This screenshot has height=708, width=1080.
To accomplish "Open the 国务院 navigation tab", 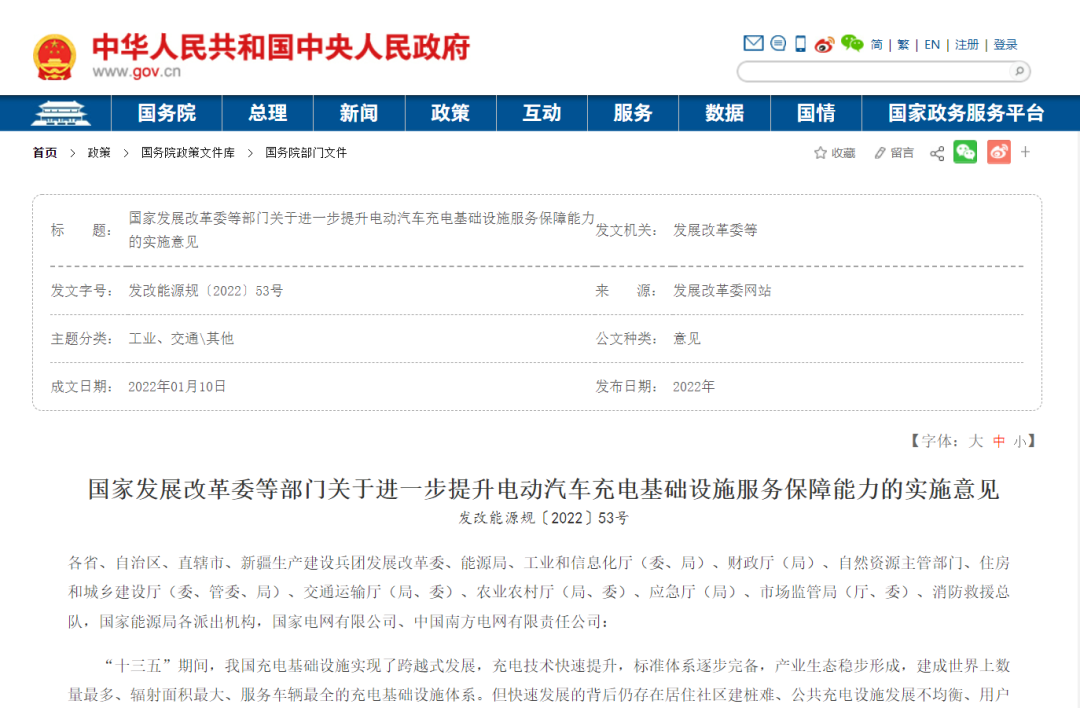I will point(167,113).
